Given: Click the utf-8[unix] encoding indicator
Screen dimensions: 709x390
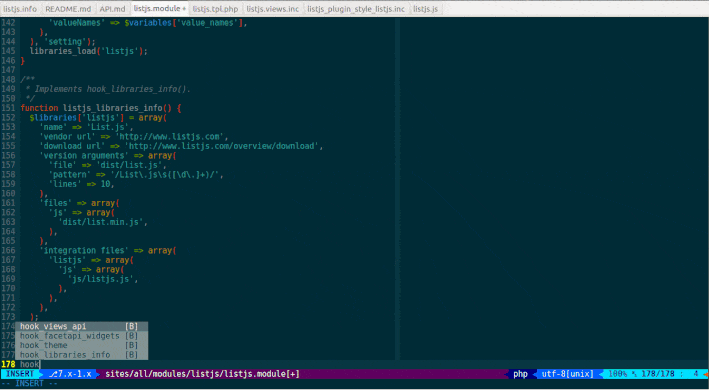Looking at the screenshot, I should tap(567, 374).
